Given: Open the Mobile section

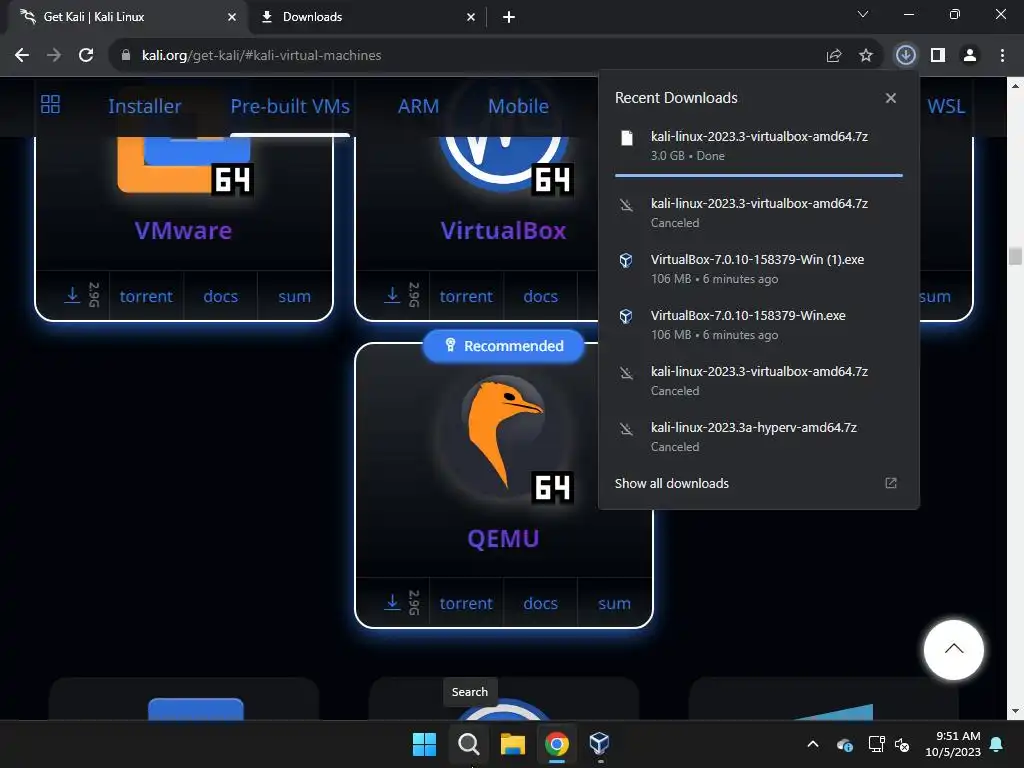Looking at the screenshot, I should pyautogui.click(x=519, y=106).
